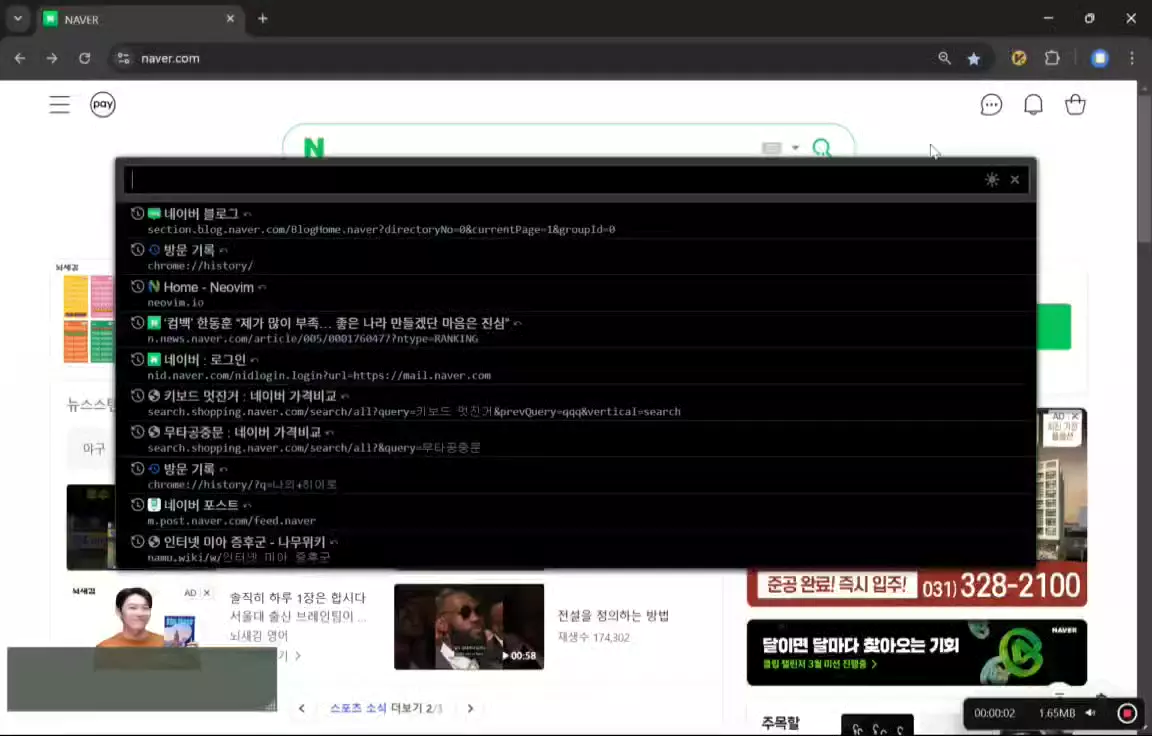Open Chrome three-dot menu
1152x736 pixels.
pyautogui.click(x=1131, y=58)
